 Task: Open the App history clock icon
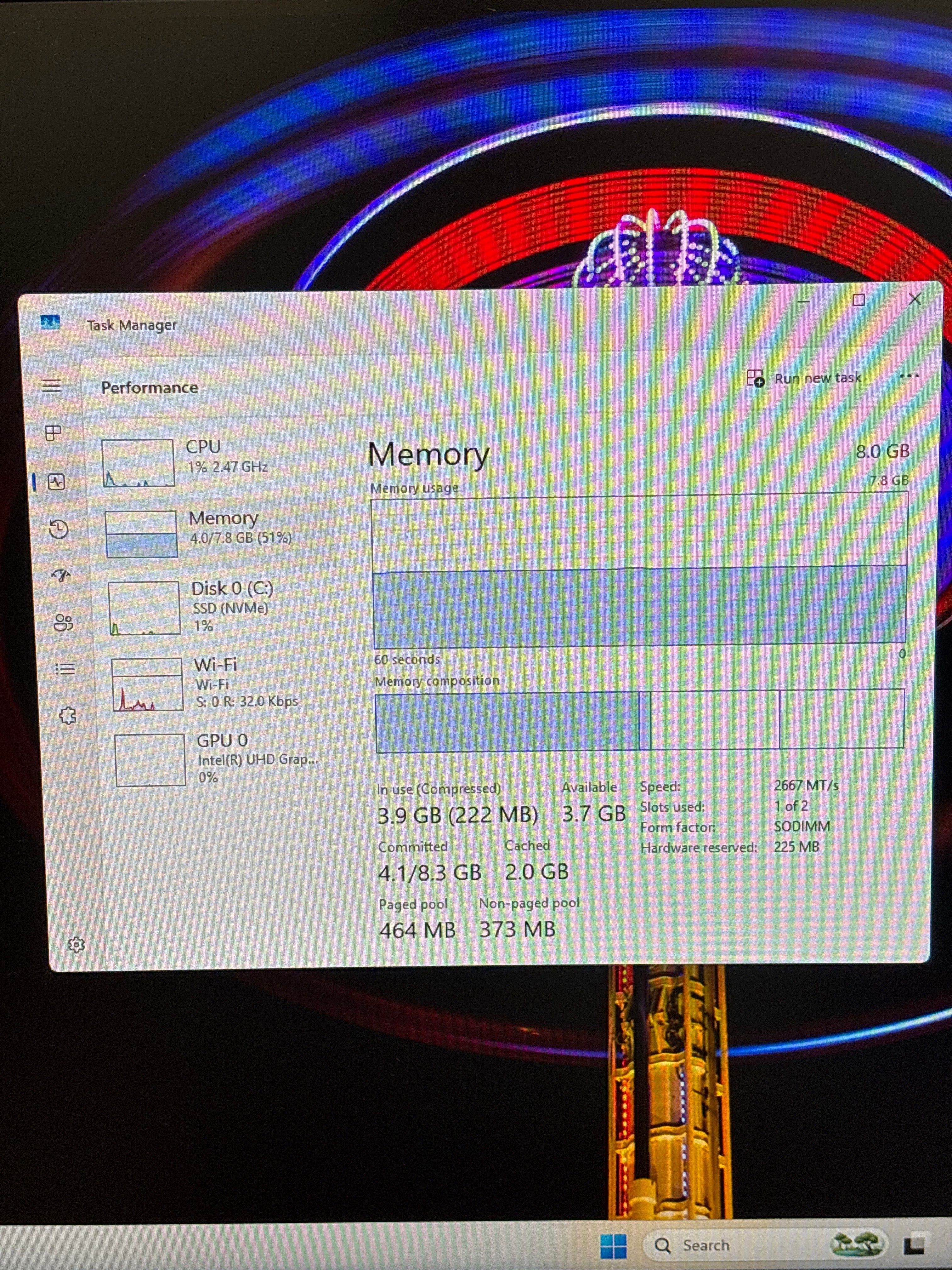tap(59, 529)
